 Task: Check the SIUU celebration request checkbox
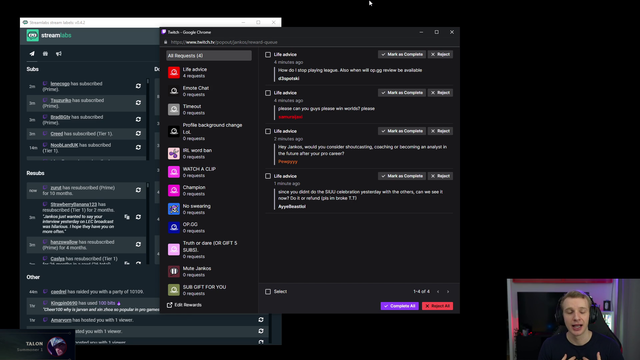coord(268,176)
